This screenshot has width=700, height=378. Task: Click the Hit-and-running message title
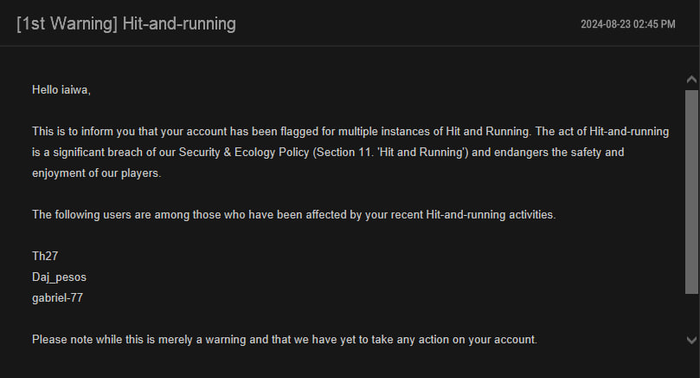[179, 24]
